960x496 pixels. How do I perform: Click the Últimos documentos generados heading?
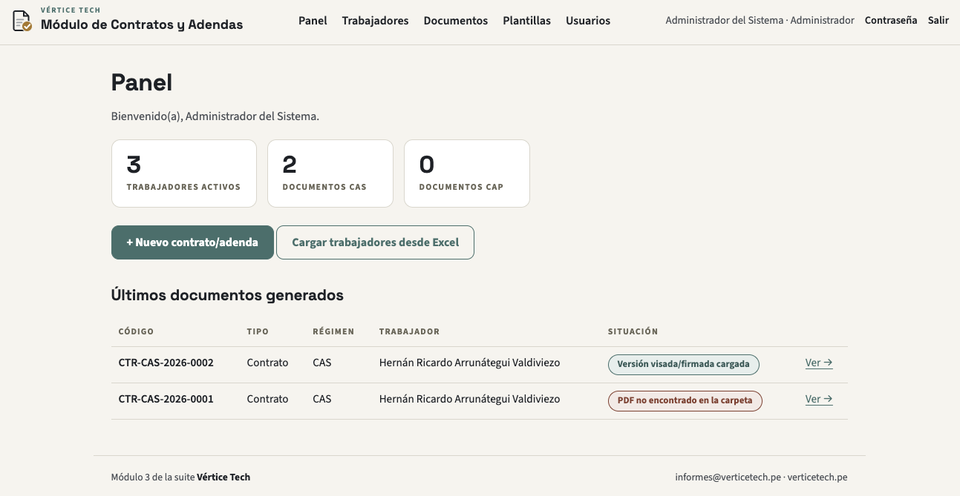pyautogui.click(x=227, y=295)
